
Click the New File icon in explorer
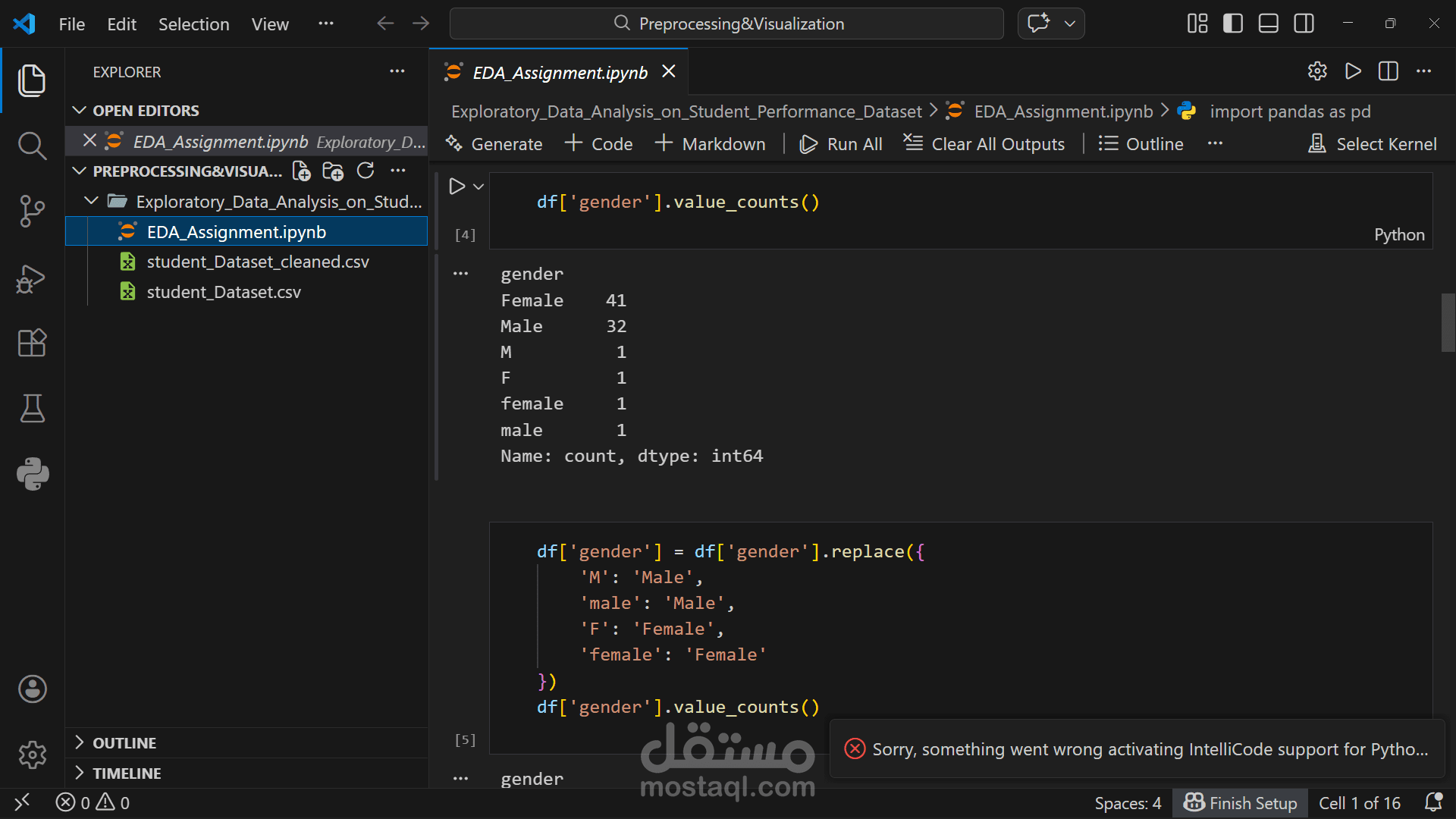301,171
